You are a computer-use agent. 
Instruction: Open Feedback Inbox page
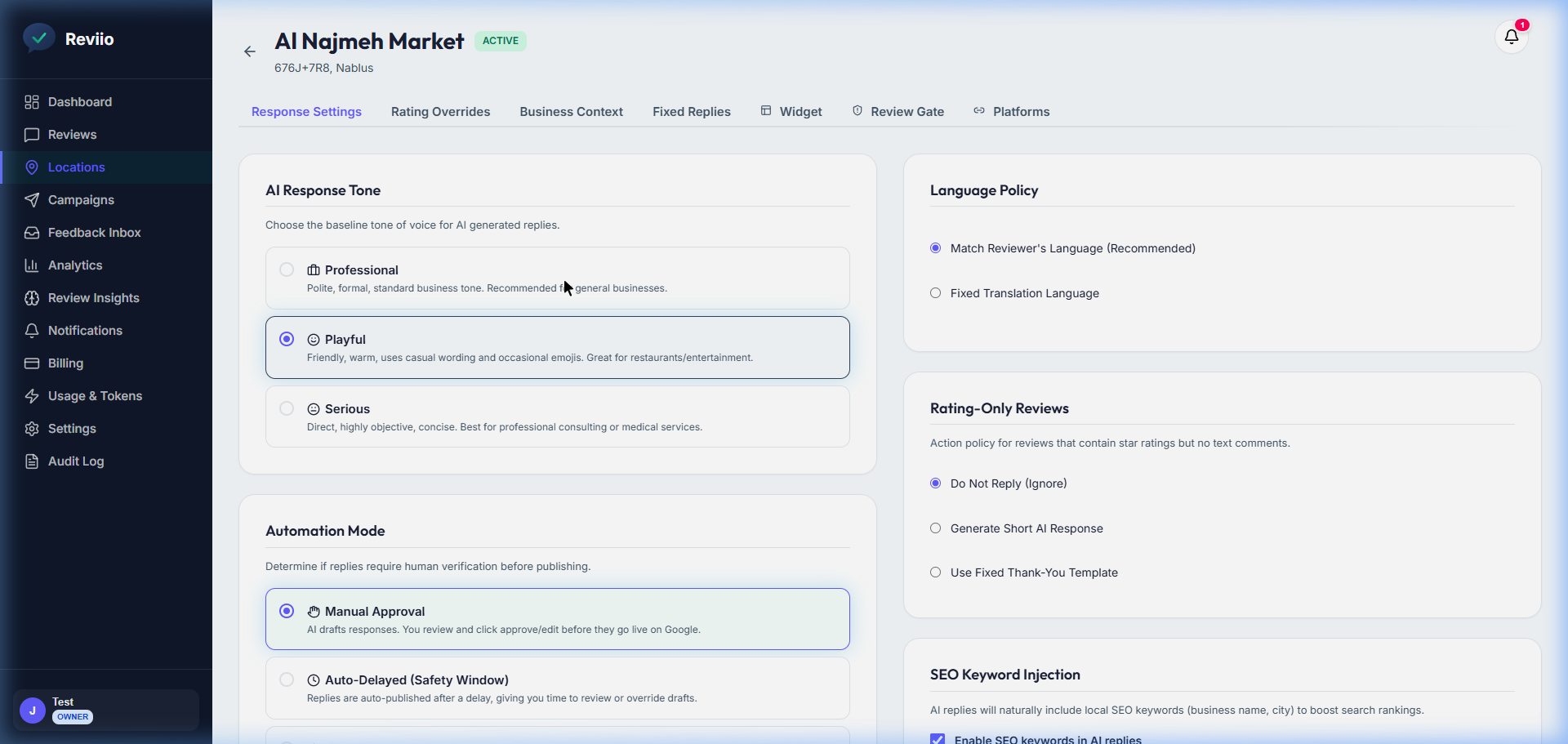pyautogui.click(x=106, y=233)
